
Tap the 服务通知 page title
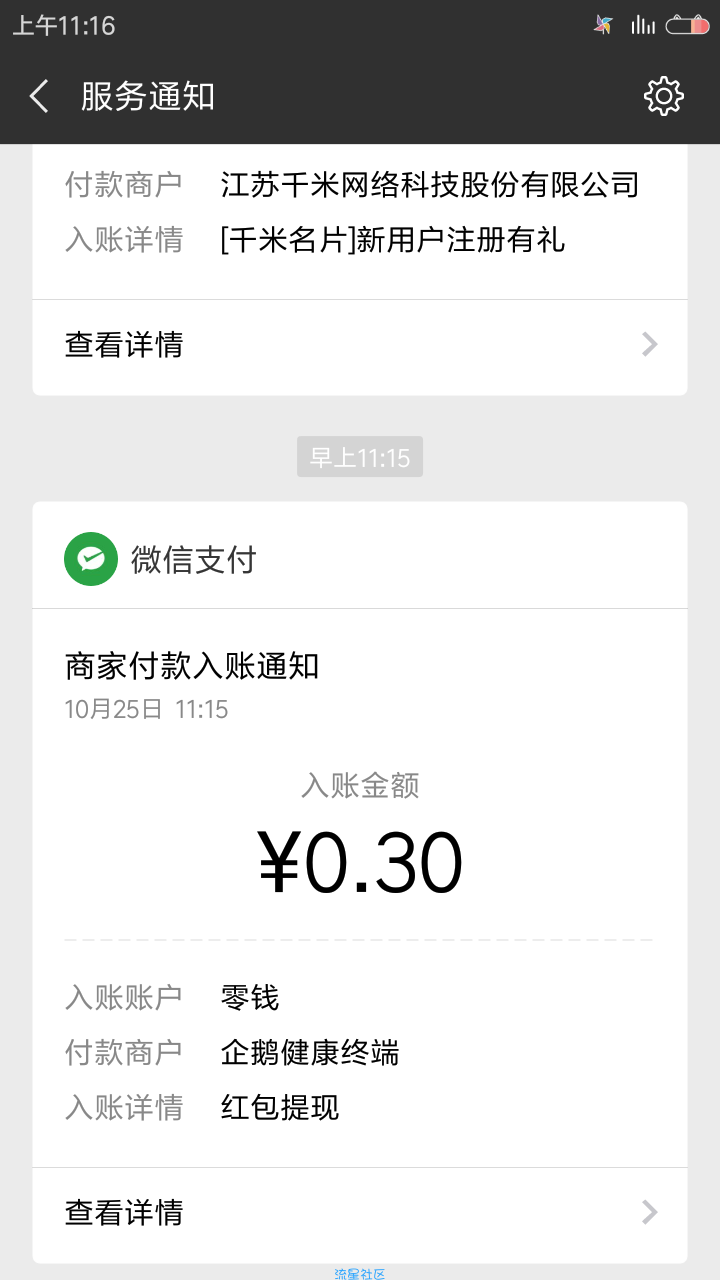click(148, 97)
